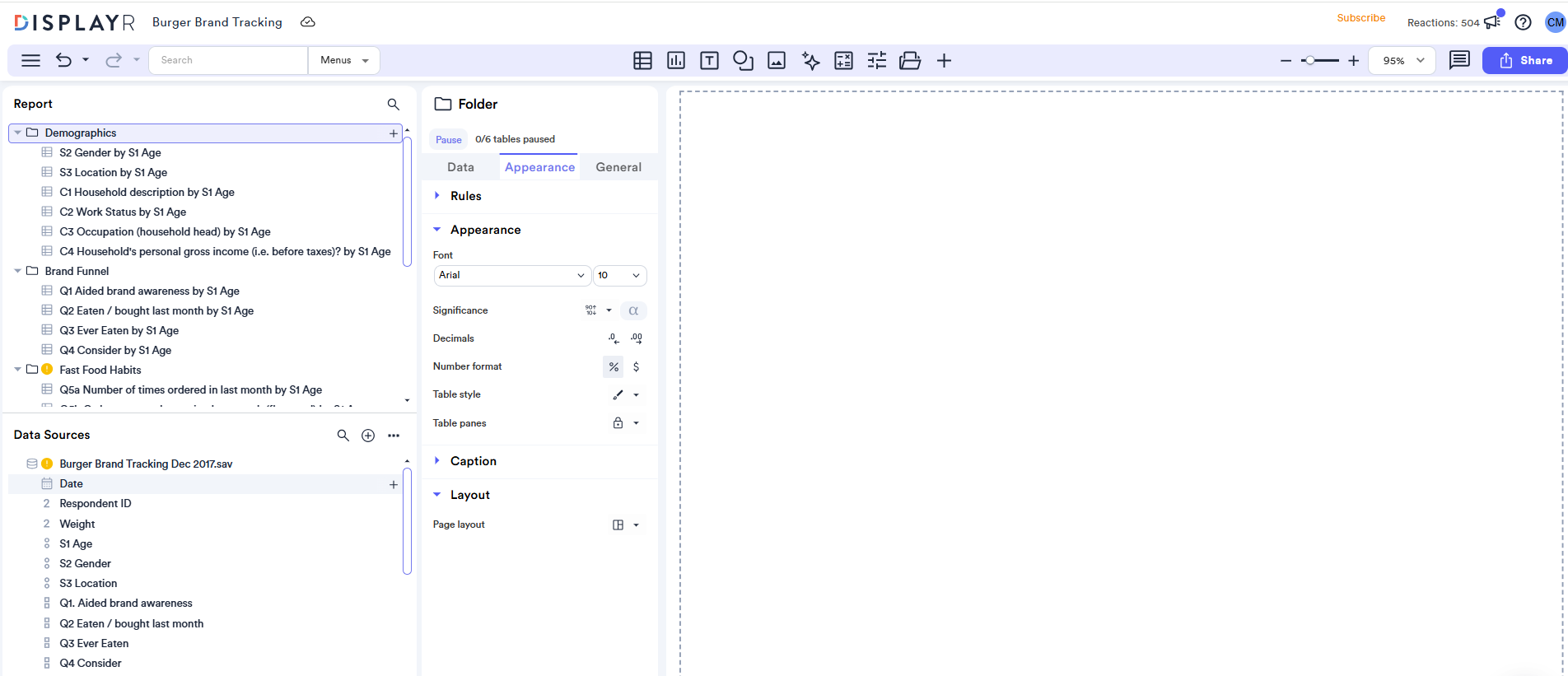Switch to the General tab
The image size is (1568, 676).
[618, 167]
